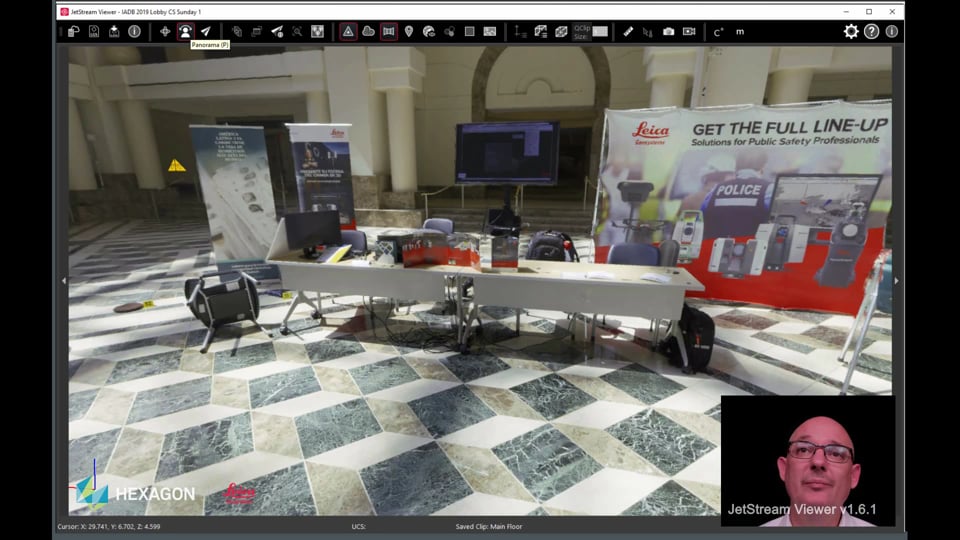Start video recording with the camcorder icon
Viewport: 960px width, 540px height.
(x=689, y=31)
